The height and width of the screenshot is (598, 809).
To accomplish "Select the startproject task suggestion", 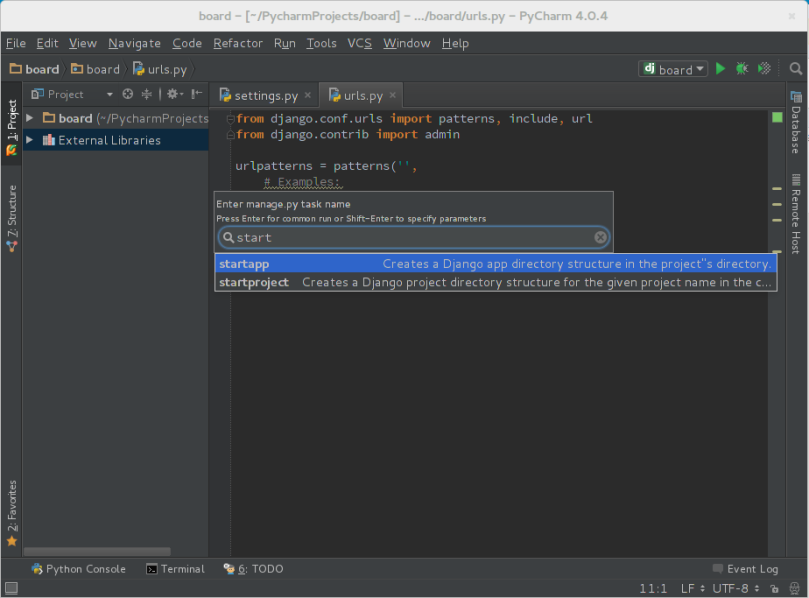I will (495, 282).
